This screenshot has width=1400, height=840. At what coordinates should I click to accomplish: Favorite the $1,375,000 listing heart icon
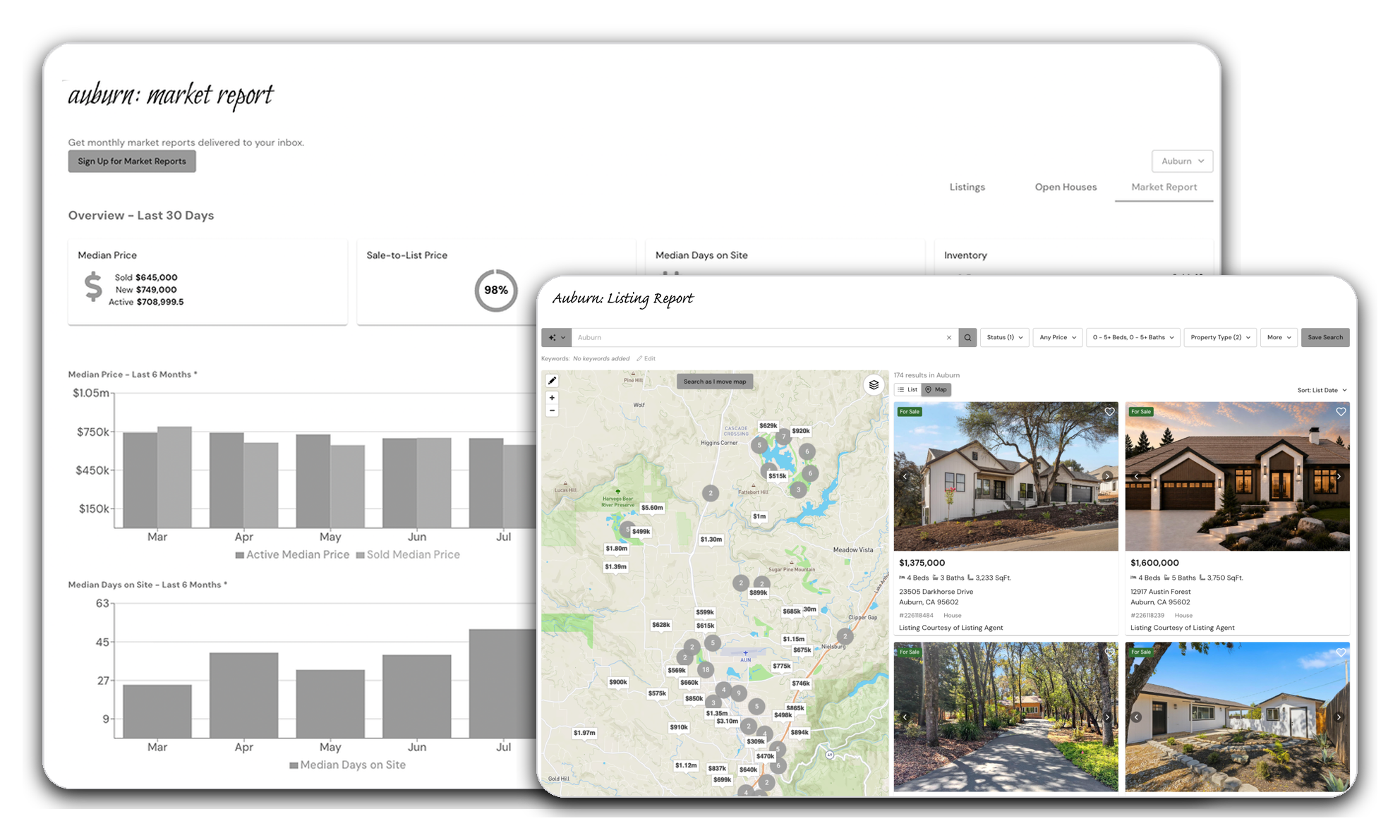coord(1109,412)
